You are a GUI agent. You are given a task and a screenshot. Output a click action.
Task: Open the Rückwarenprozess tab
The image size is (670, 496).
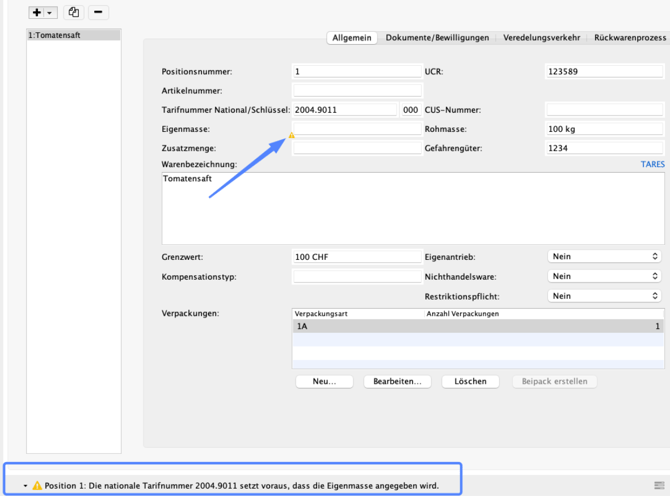pos(629,38)
